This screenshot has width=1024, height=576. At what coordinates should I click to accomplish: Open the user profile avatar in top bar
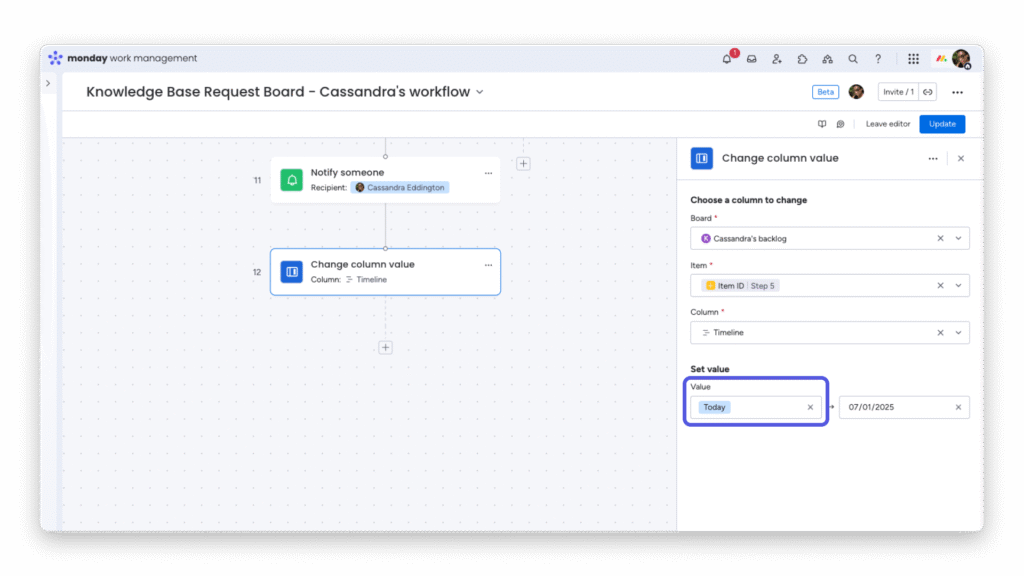coord(961,59)
